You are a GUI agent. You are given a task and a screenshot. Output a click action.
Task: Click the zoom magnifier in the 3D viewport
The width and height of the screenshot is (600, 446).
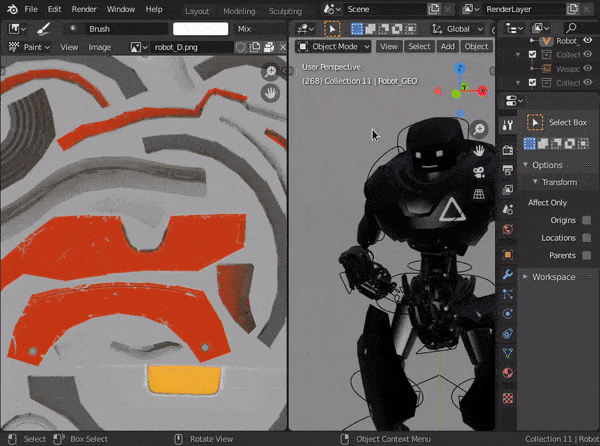click(479, 129)
